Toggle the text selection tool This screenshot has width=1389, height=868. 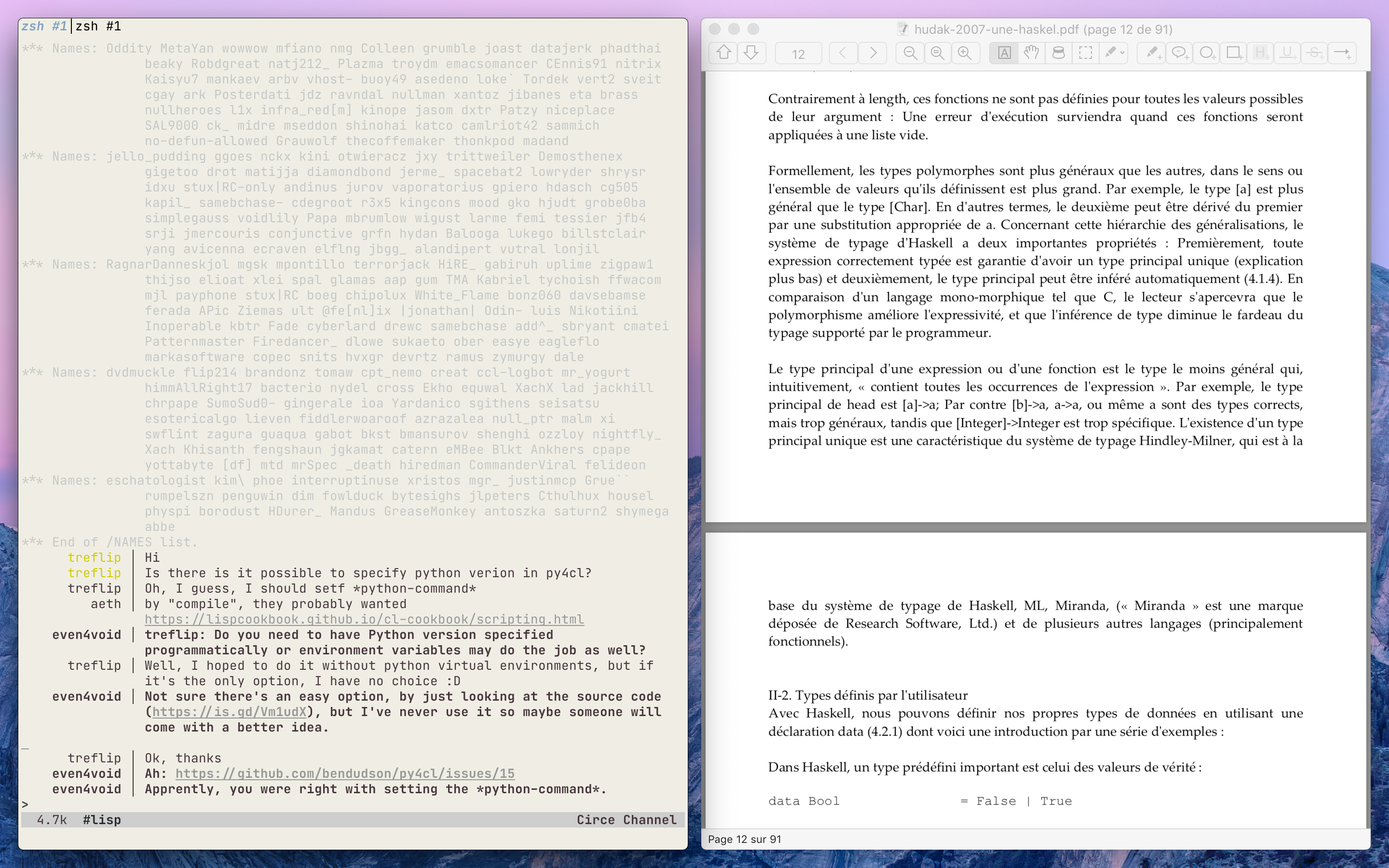pos(1004,54)
